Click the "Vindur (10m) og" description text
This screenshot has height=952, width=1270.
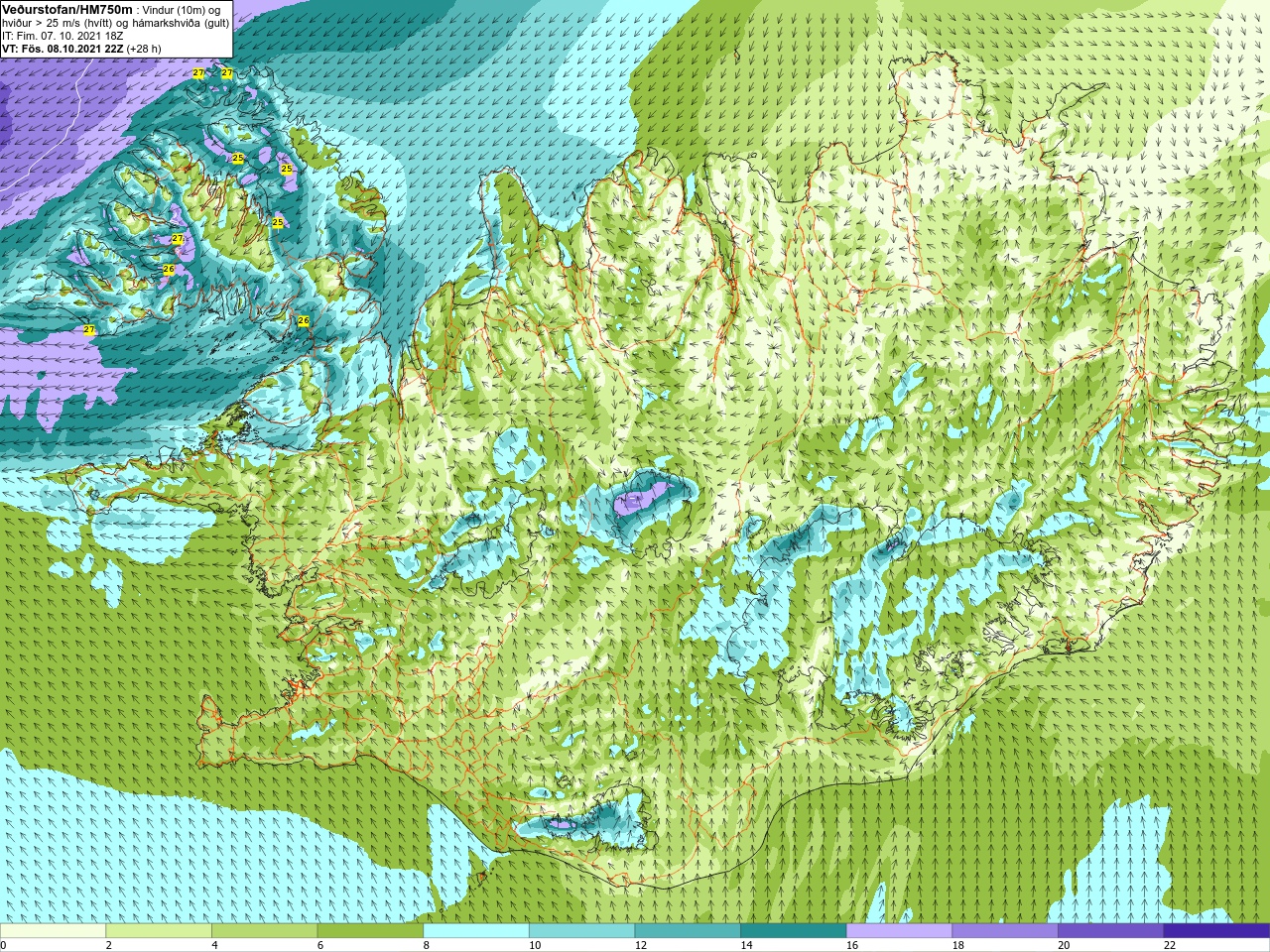(x=183, y=10)
